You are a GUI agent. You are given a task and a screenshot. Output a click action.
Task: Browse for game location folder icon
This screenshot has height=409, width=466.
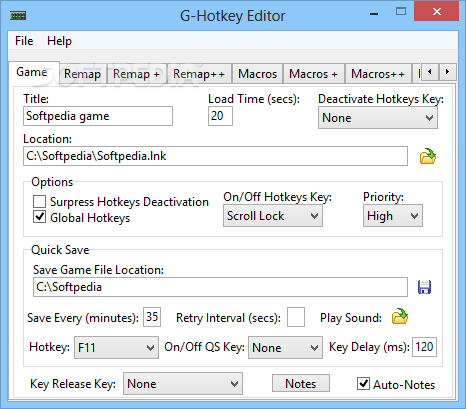click(428, 156)
